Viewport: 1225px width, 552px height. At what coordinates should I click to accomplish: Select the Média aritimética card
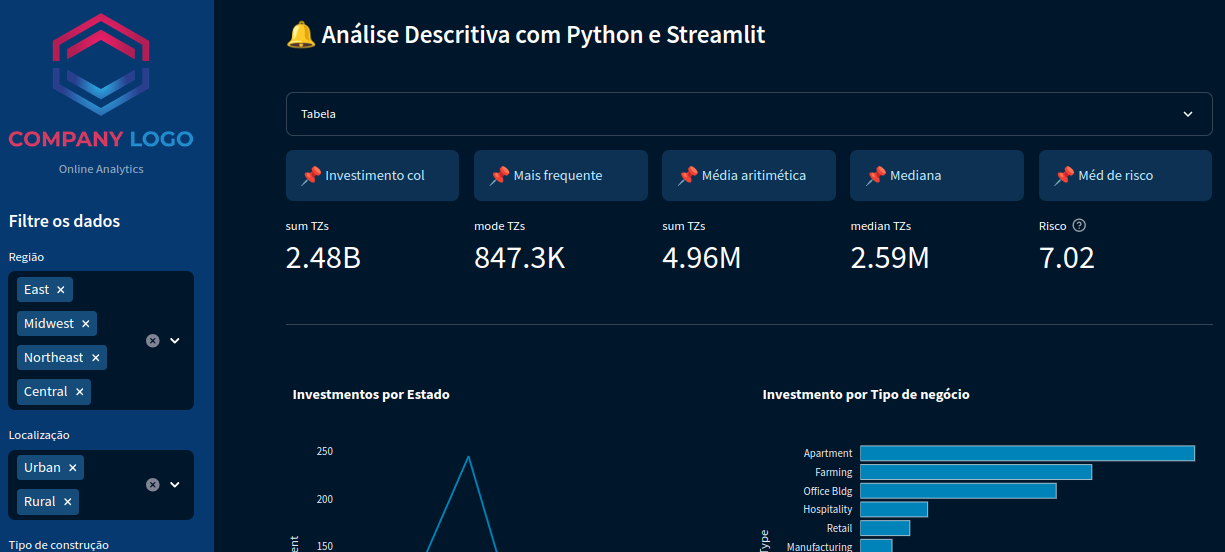tap(748, 176)
